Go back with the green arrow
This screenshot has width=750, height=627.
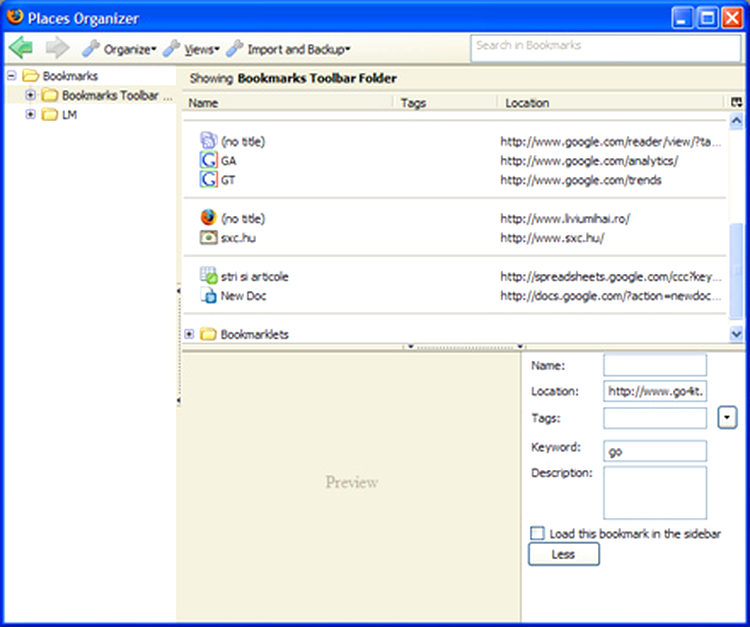[21, 48]
